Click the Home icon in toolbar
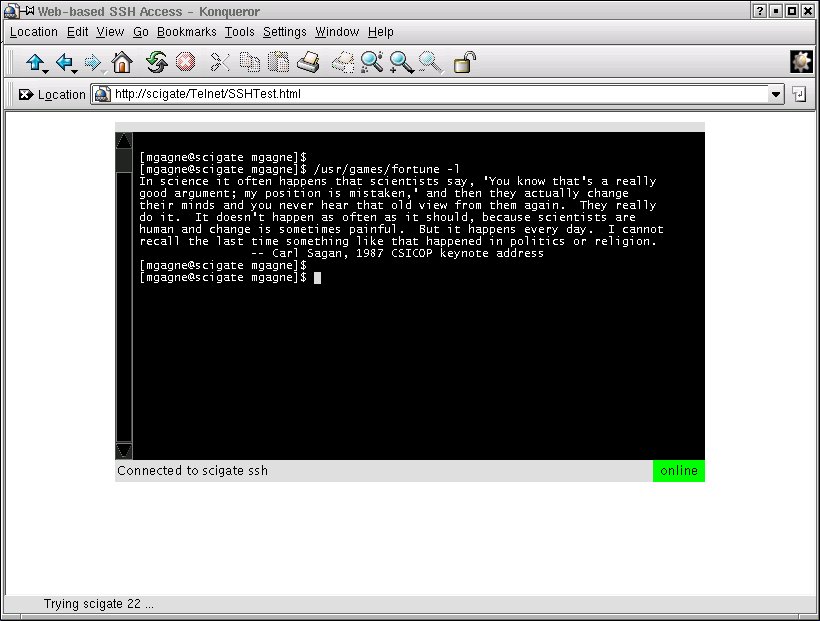 [122, 63]
